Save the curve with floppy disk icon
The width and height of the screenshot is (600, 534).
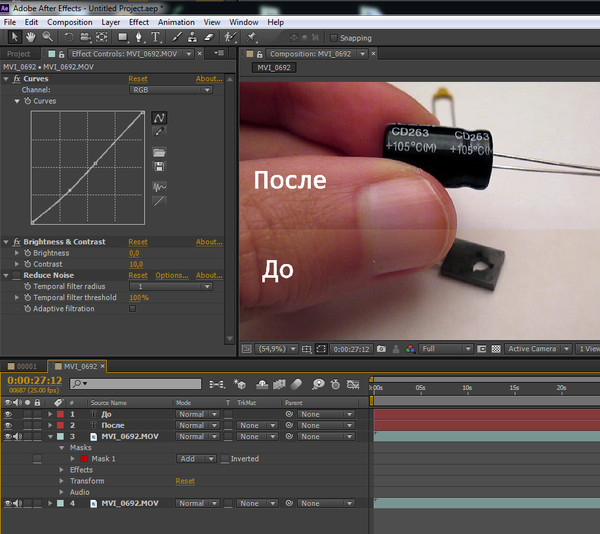point(159,167)
